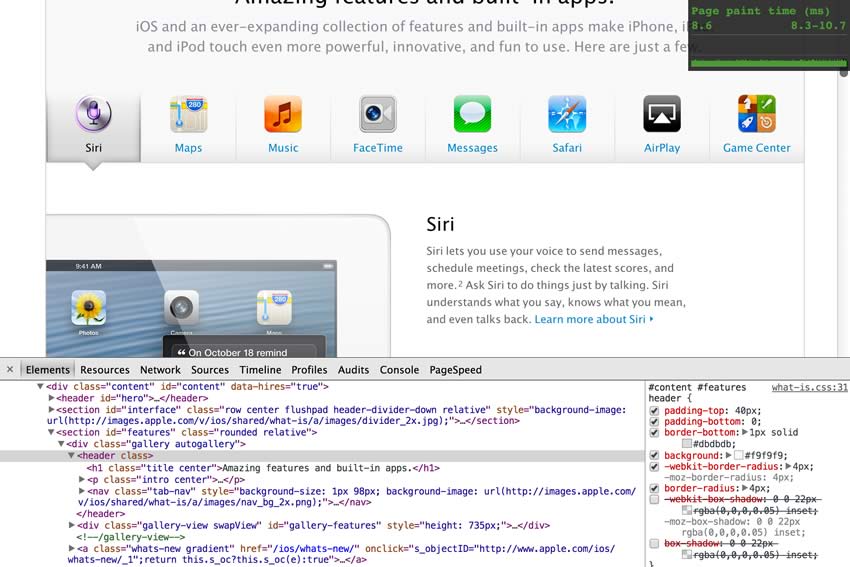This screenshot has width=850, height=567.
Task: Collapse the div gallery autogallery node
Action: [x=61, y=444]
